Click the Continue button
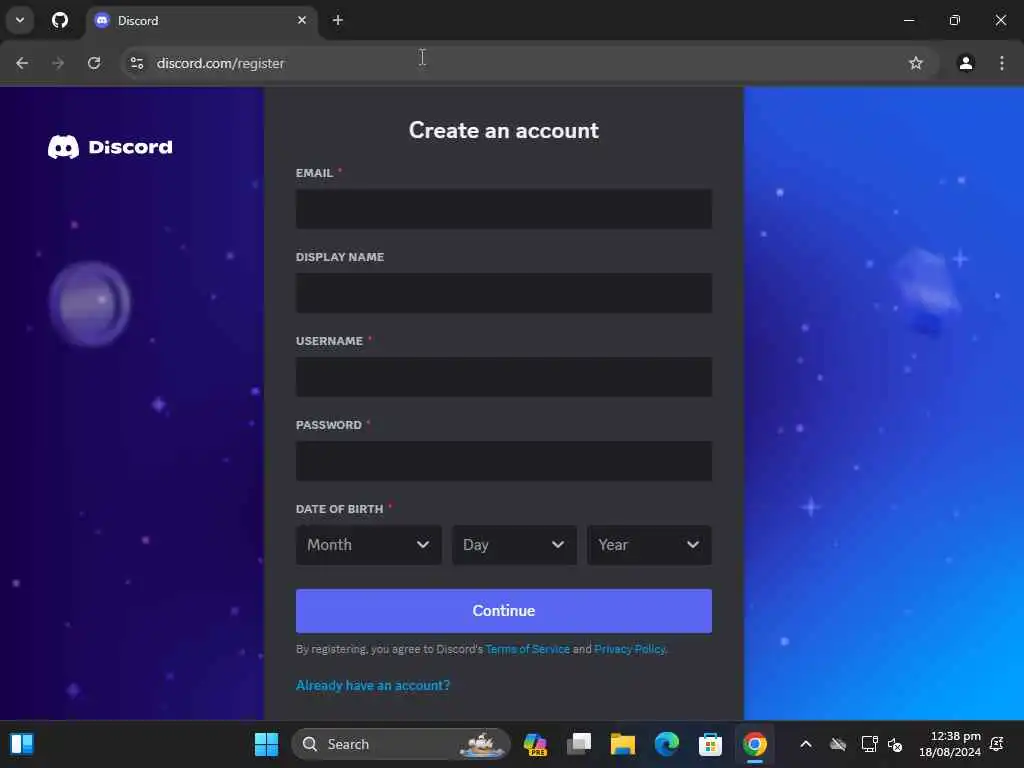Image resolution: width=1024 pixels, height=768 pixels. (504, 611)
